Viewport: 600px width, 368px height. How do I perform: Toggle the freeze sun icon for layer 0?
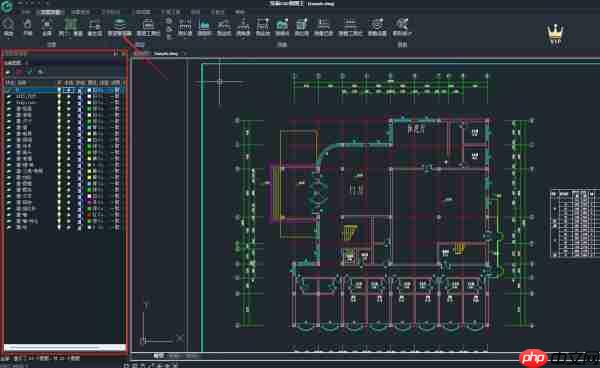[x=69, y=90]
